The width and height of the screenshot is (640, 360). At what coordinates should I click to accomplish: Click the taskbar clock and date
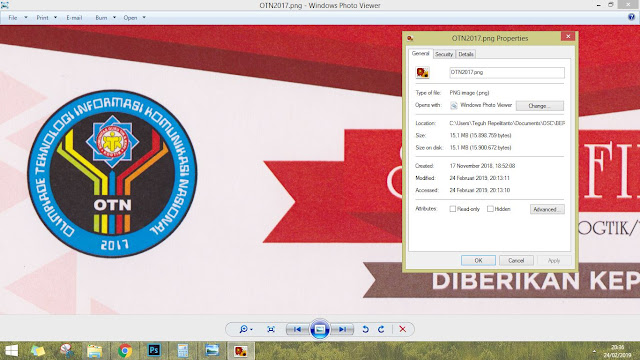click(x=617, y=351)
